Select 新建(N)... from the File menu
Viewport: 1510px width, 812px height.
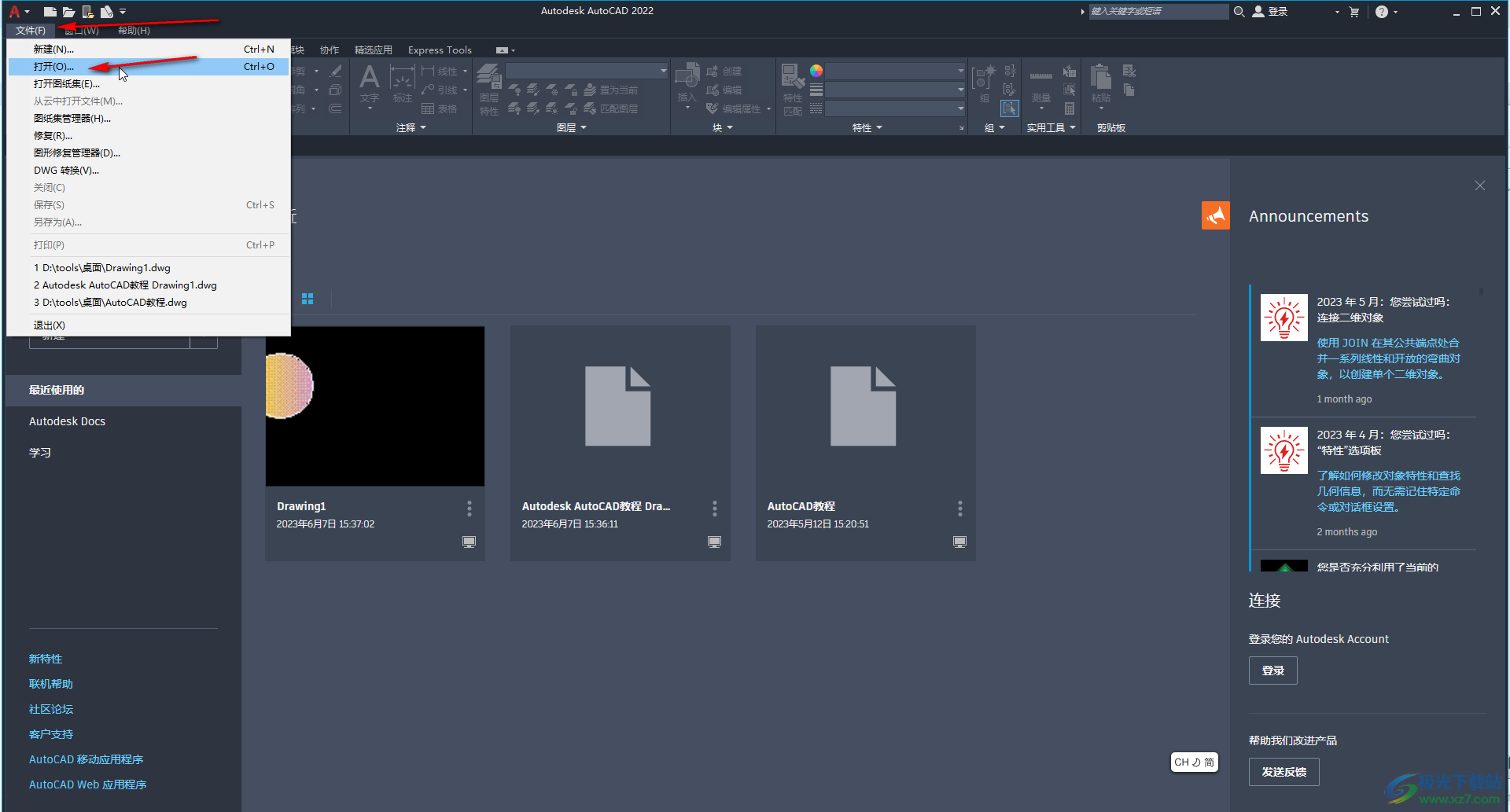click(148, 50)
